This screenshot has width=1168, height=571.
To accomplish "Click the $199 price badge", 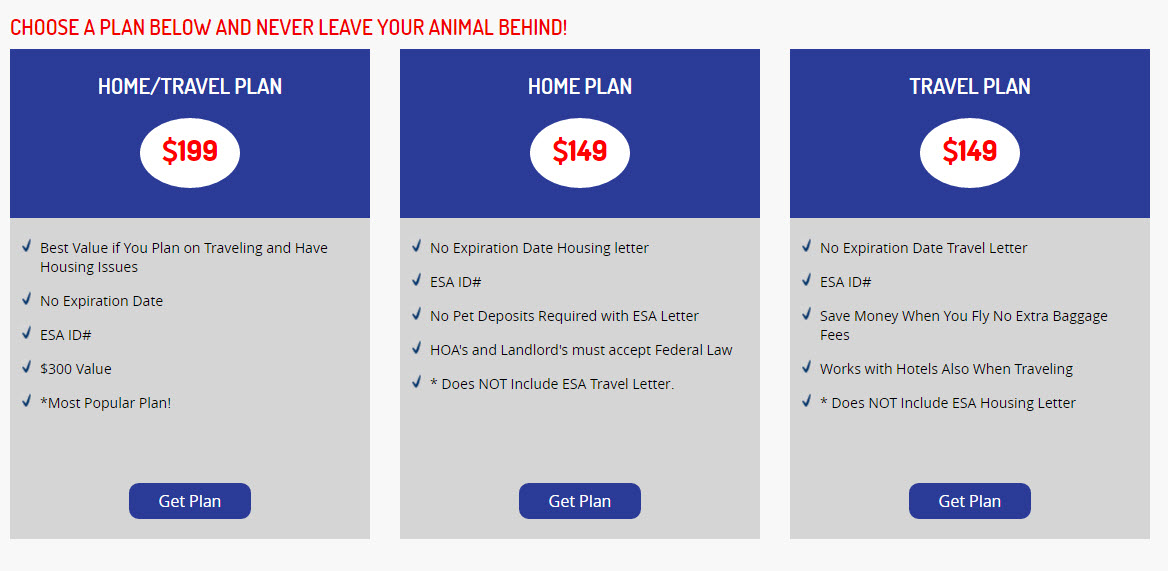I will (190, 153).
